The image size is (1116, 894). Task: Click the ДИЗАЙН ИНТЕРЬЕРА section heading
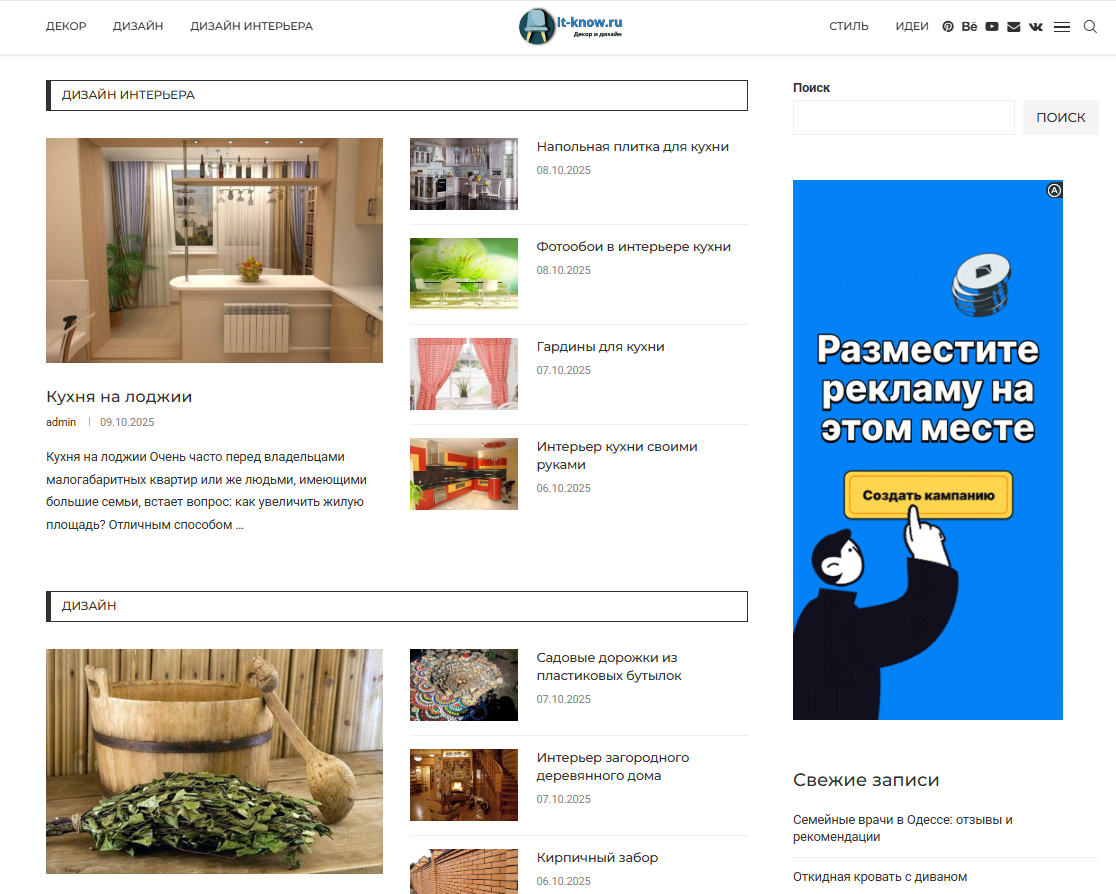pos(128,95)
